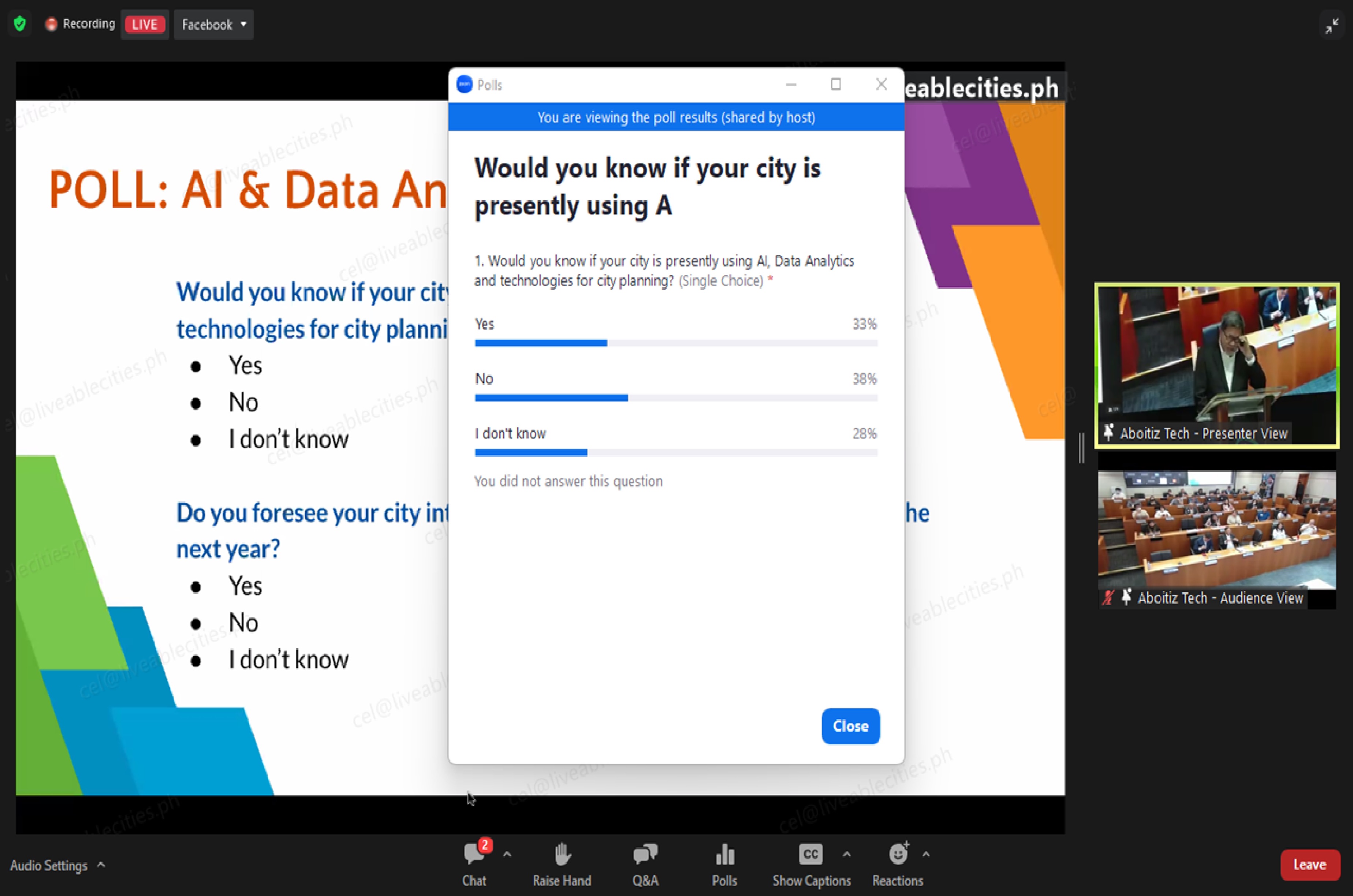Screen dimensions: 1353x896
Task: Click the red Recording indicator
Action: (x=81, y=24)
